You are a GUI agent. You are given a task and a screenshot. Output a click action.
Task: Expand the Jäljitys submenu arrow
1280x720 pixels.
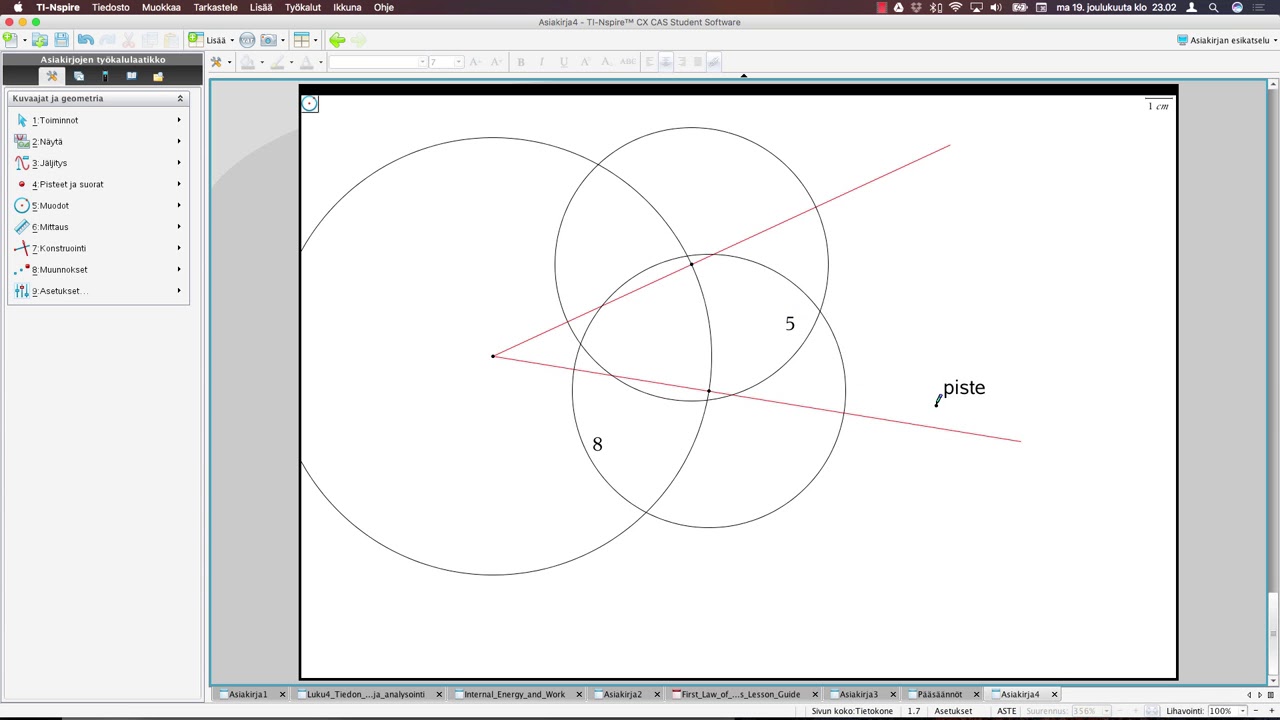pyautogui.click(x=179, y=163)
